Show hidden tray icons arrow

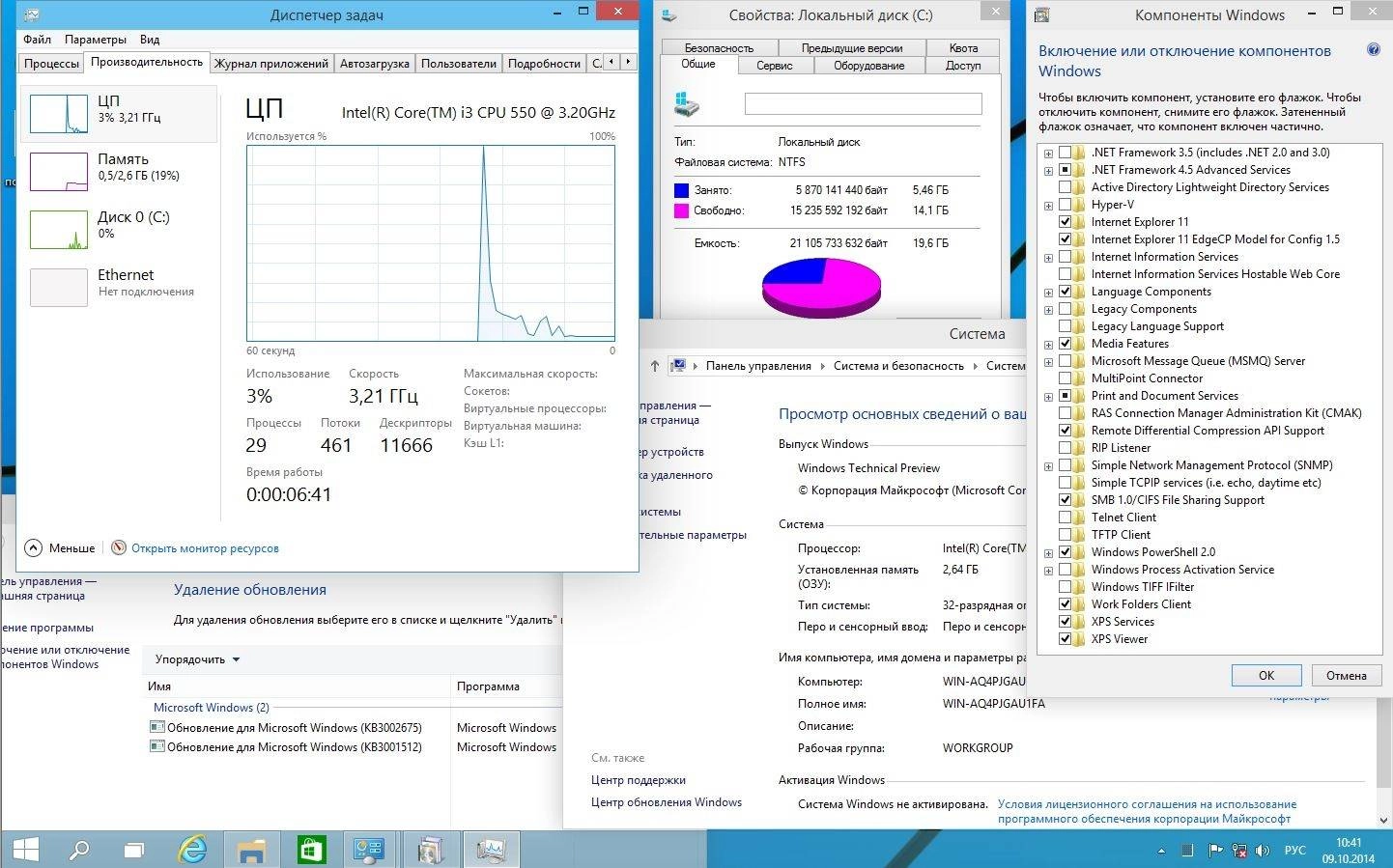(1161, 852)
